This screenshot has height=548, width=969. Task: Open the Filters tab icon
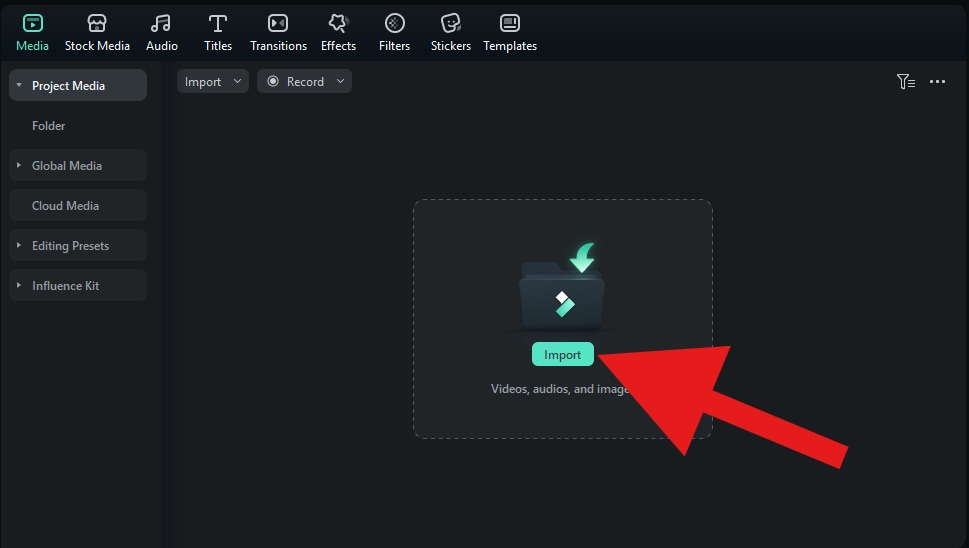coord(394,23)
